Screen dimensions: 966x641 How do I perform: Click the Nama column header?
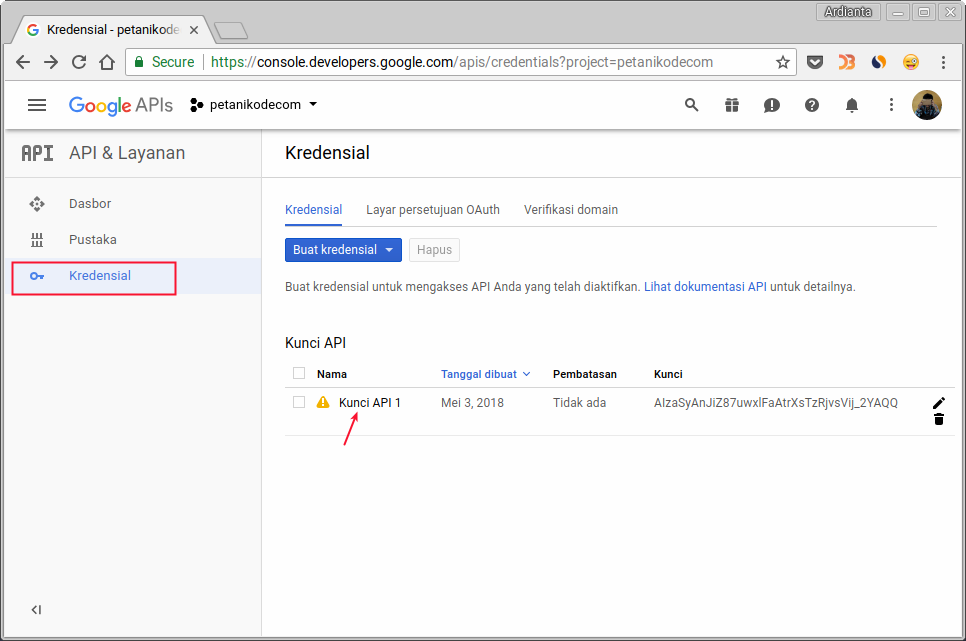click(x=331, y=374)
